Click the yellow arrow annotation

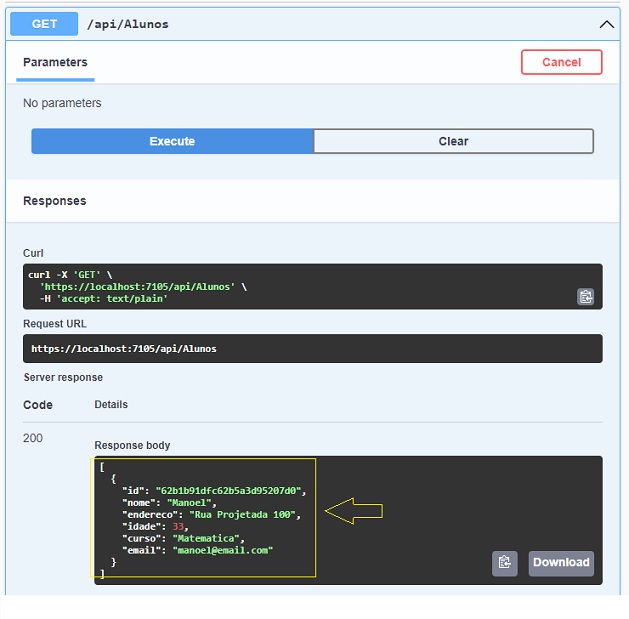355,512
